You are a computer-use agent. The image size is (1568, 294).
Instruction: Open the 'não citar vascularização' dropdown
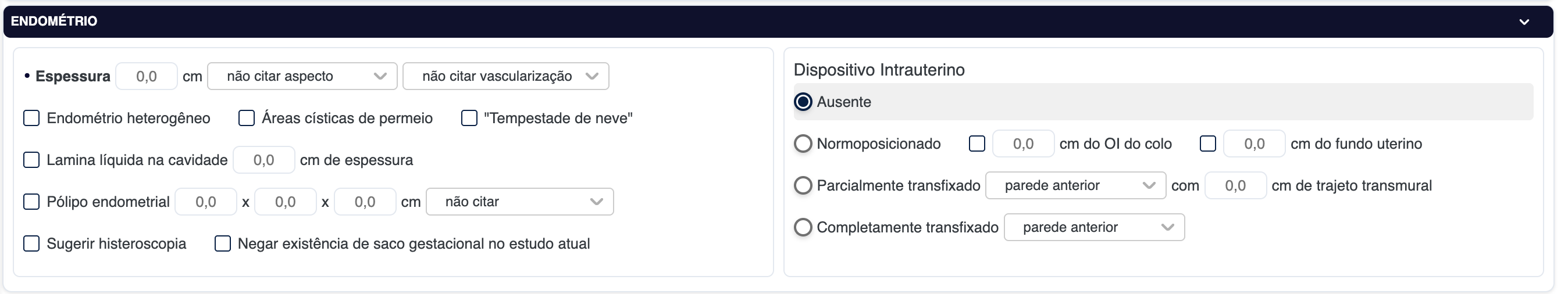[505, 76]
